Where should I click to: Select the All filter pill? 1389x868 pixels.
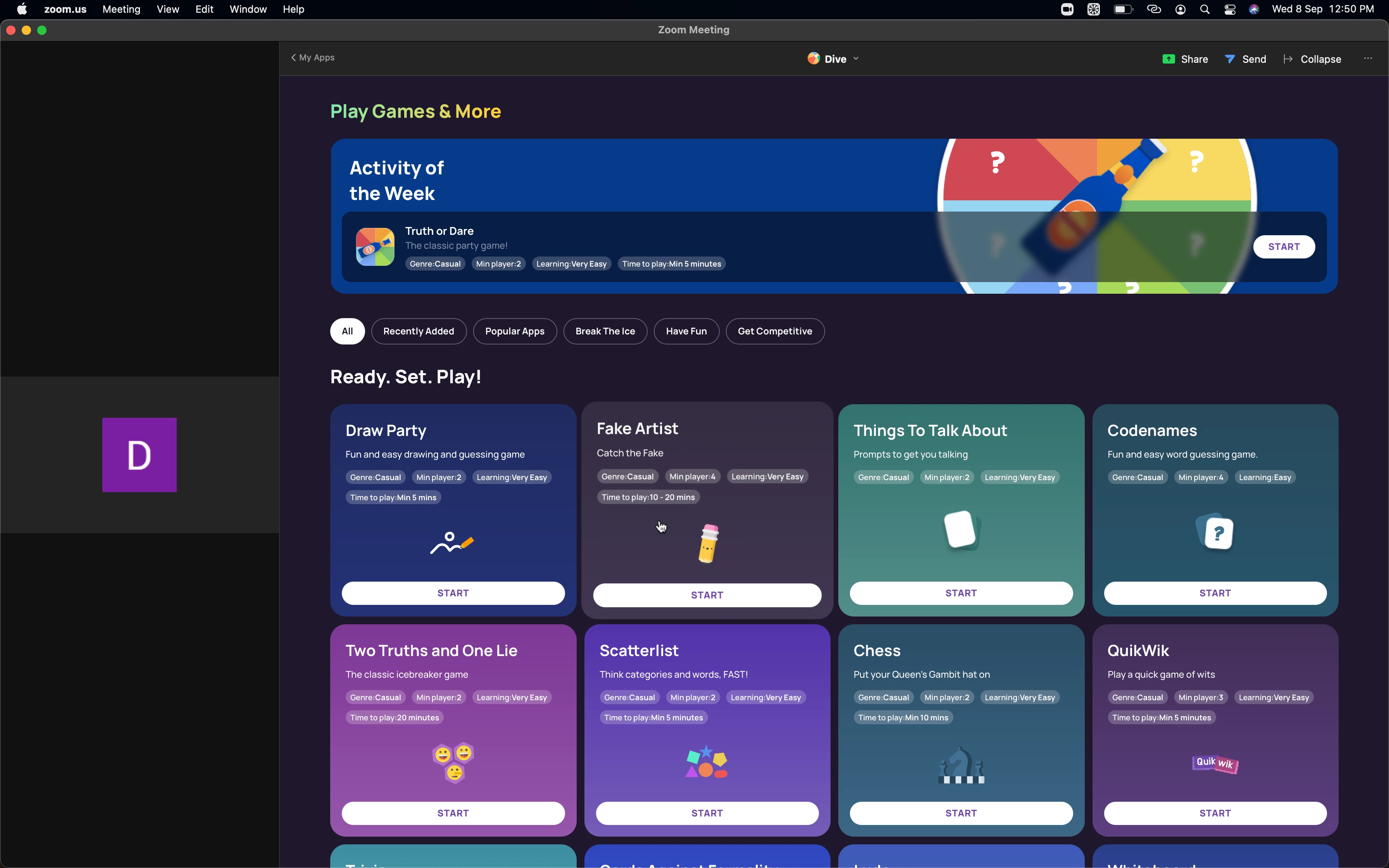347,331
